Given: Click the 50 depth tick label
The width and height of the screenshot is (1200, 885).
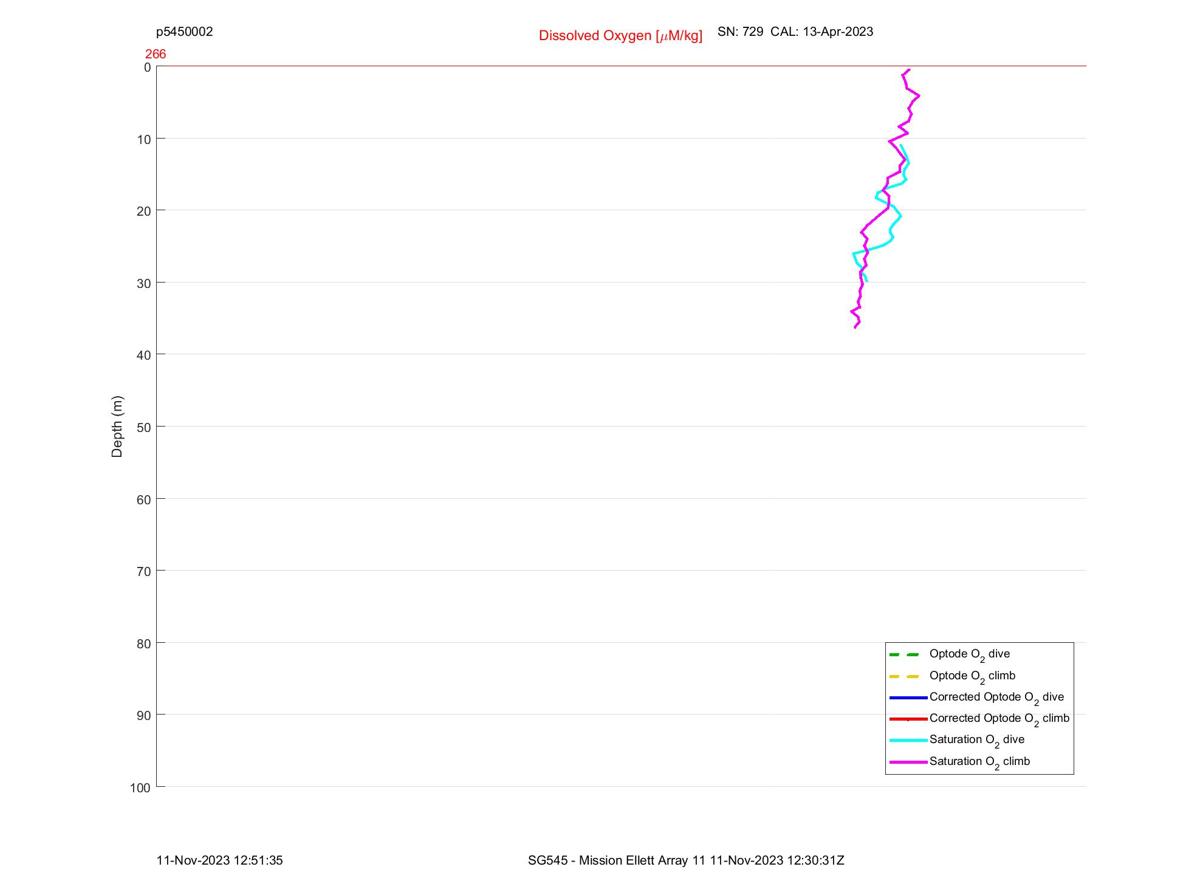Looking at the screenshot, I should tap(144, 427).
